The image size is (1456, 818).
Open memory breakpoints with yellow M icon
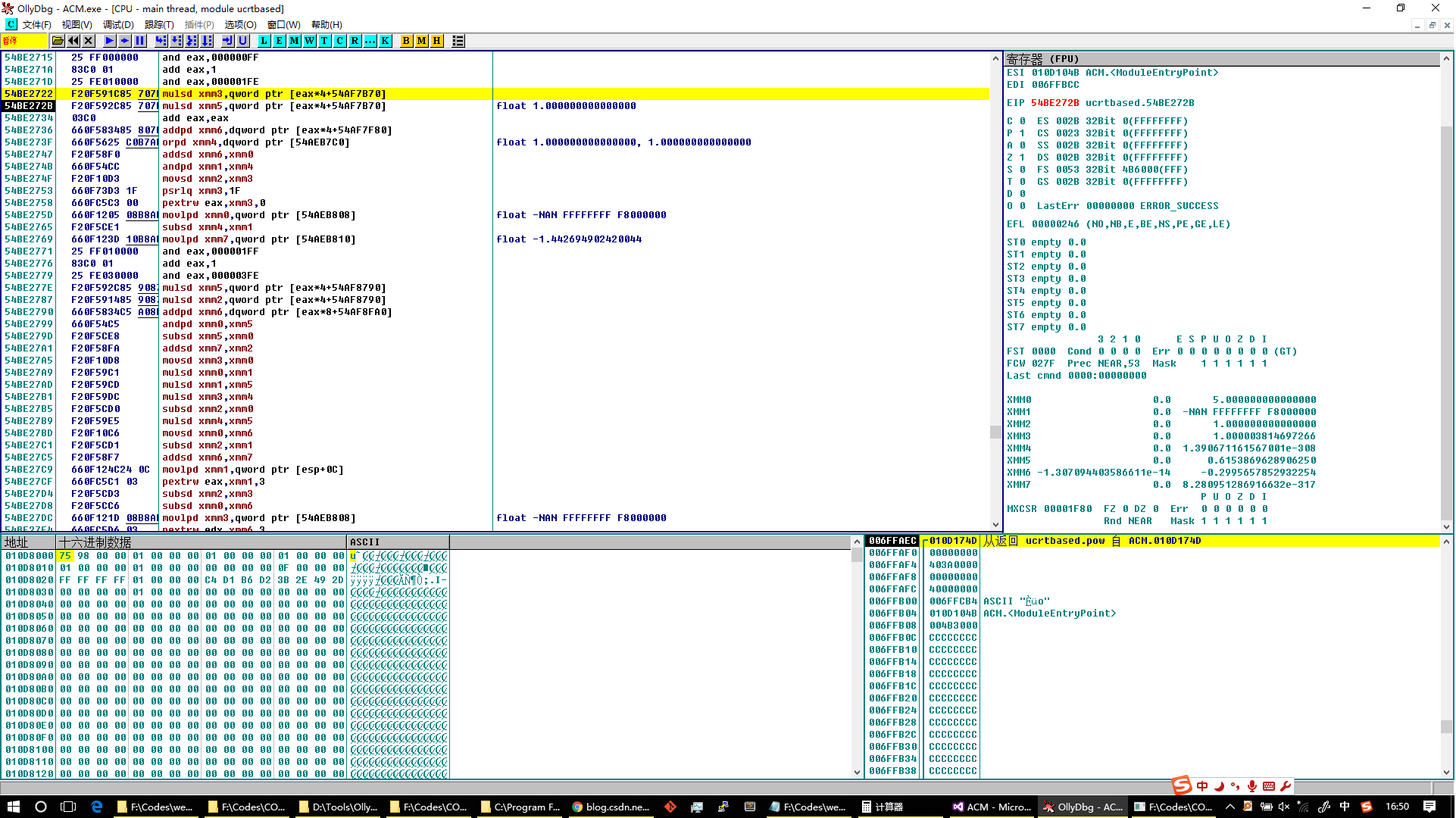click(422, 41)
